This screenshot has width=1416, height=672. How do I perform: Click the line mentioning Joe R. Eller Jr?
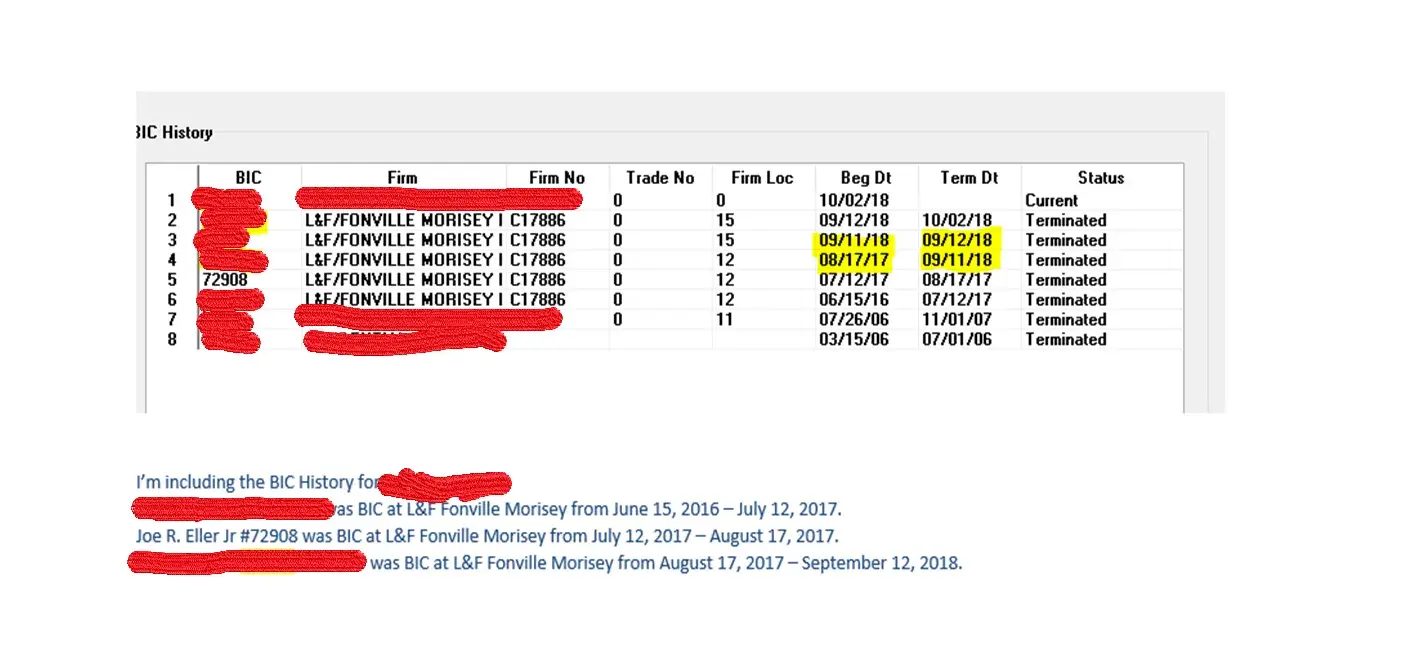[x=487, y=536]
